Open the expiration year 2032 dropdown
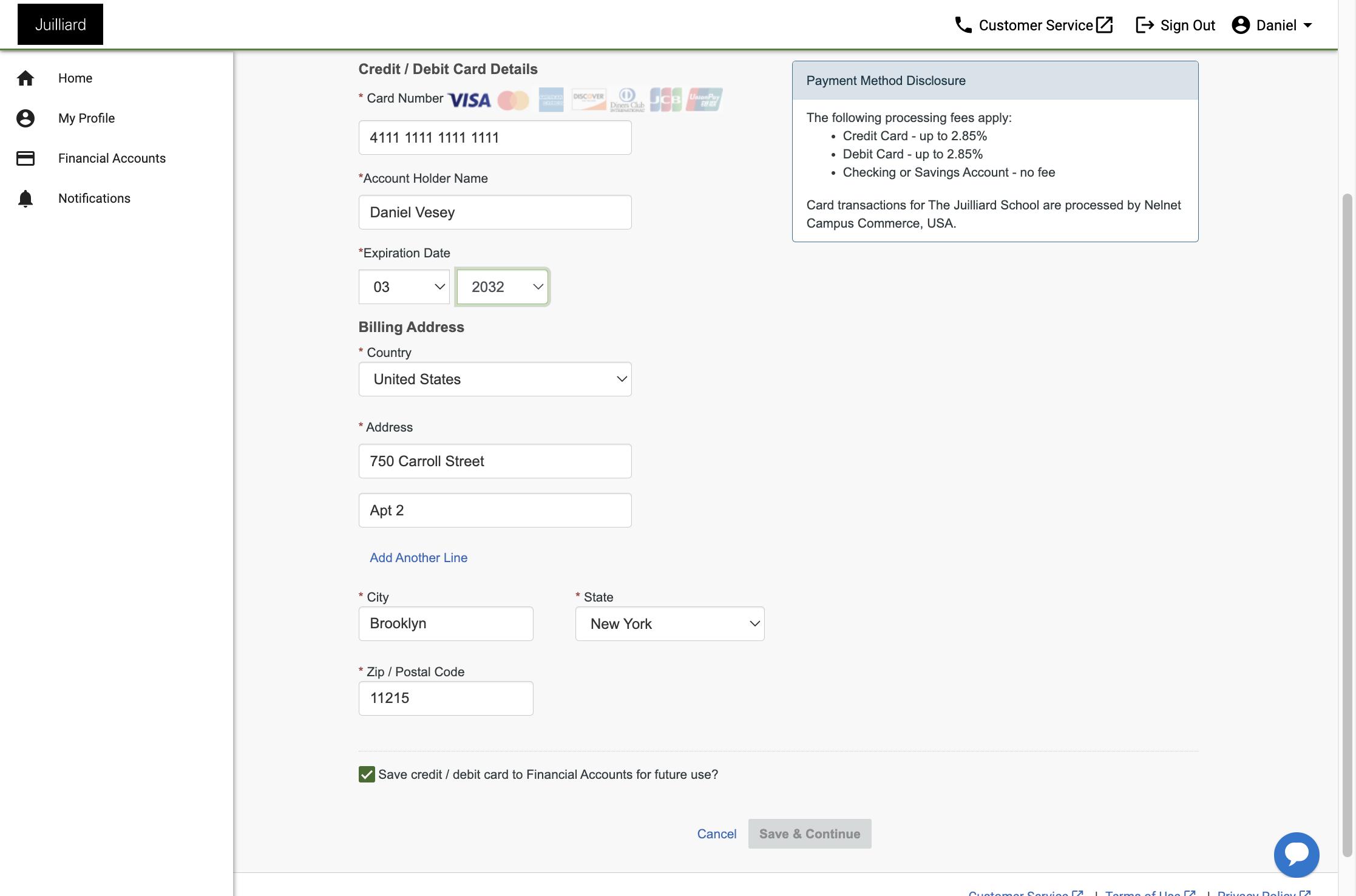This screenshot has width=1356, height=896. [503, 287]
